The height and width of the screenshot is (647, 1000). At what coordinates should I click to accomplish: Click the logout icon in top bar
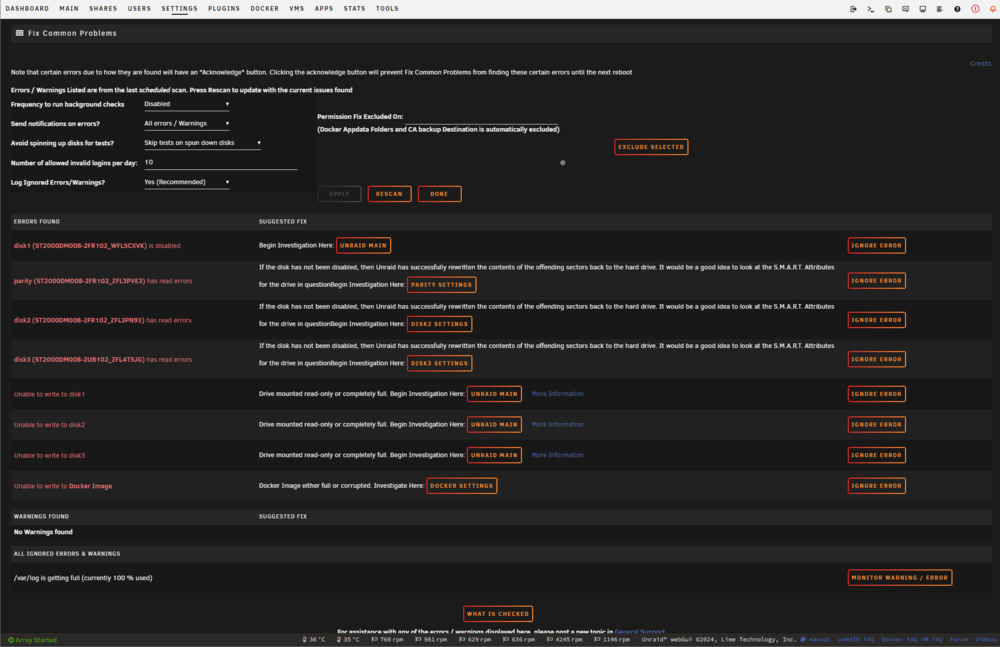(853, 9)
